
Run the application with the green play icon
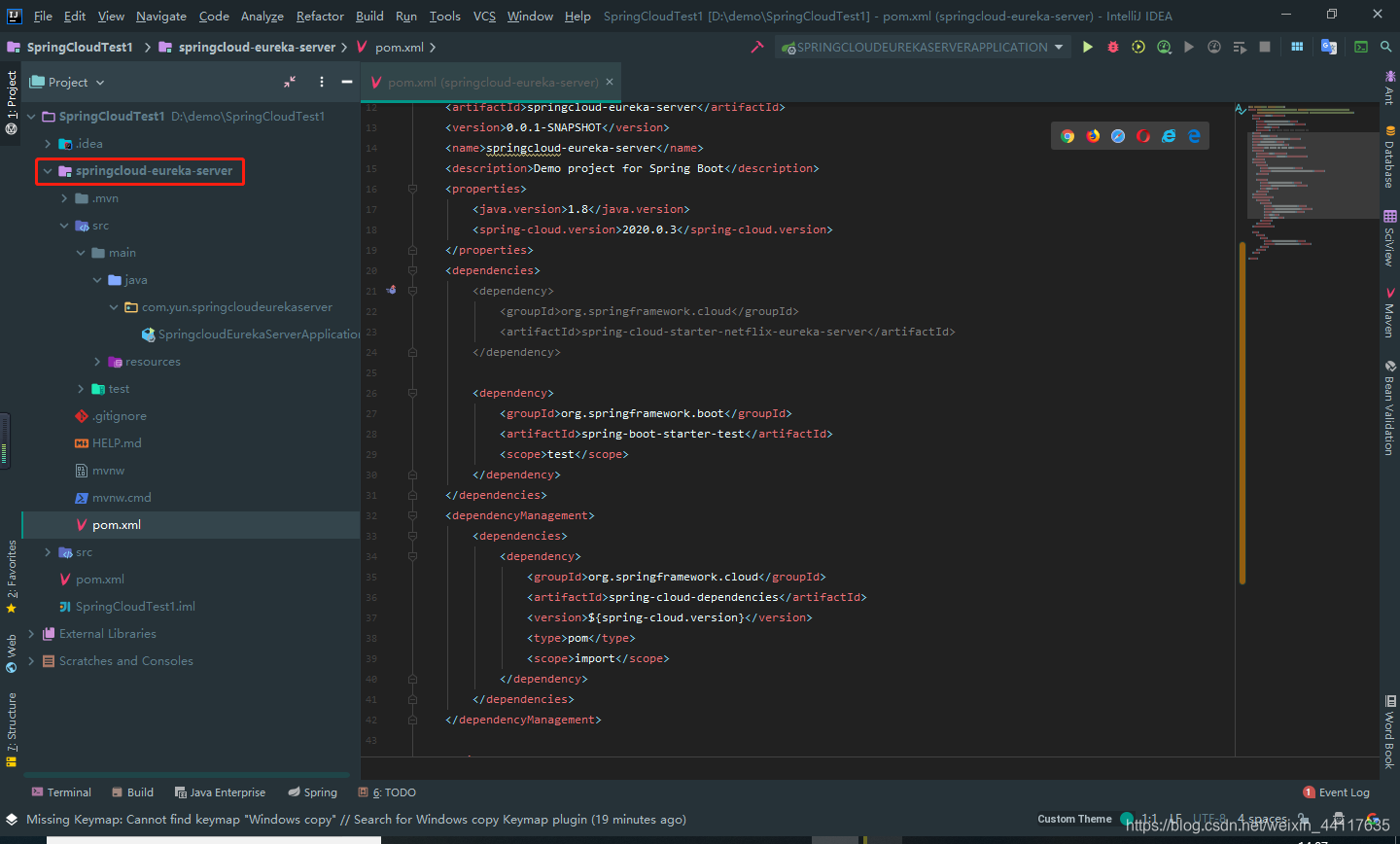[x=1088, y=47]
